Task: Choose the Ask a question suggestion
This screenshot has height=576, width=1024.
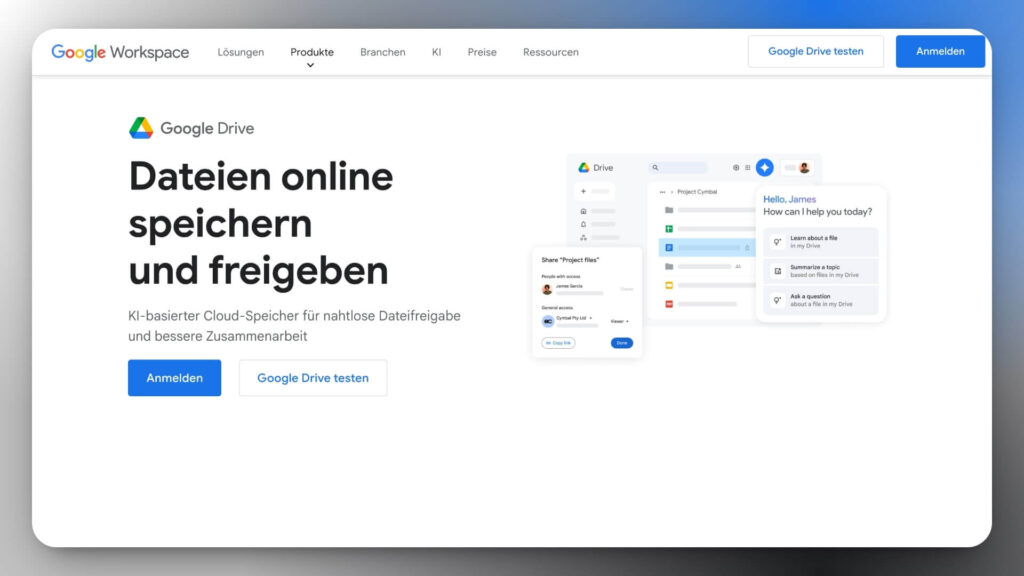Action: pos(821,300)
